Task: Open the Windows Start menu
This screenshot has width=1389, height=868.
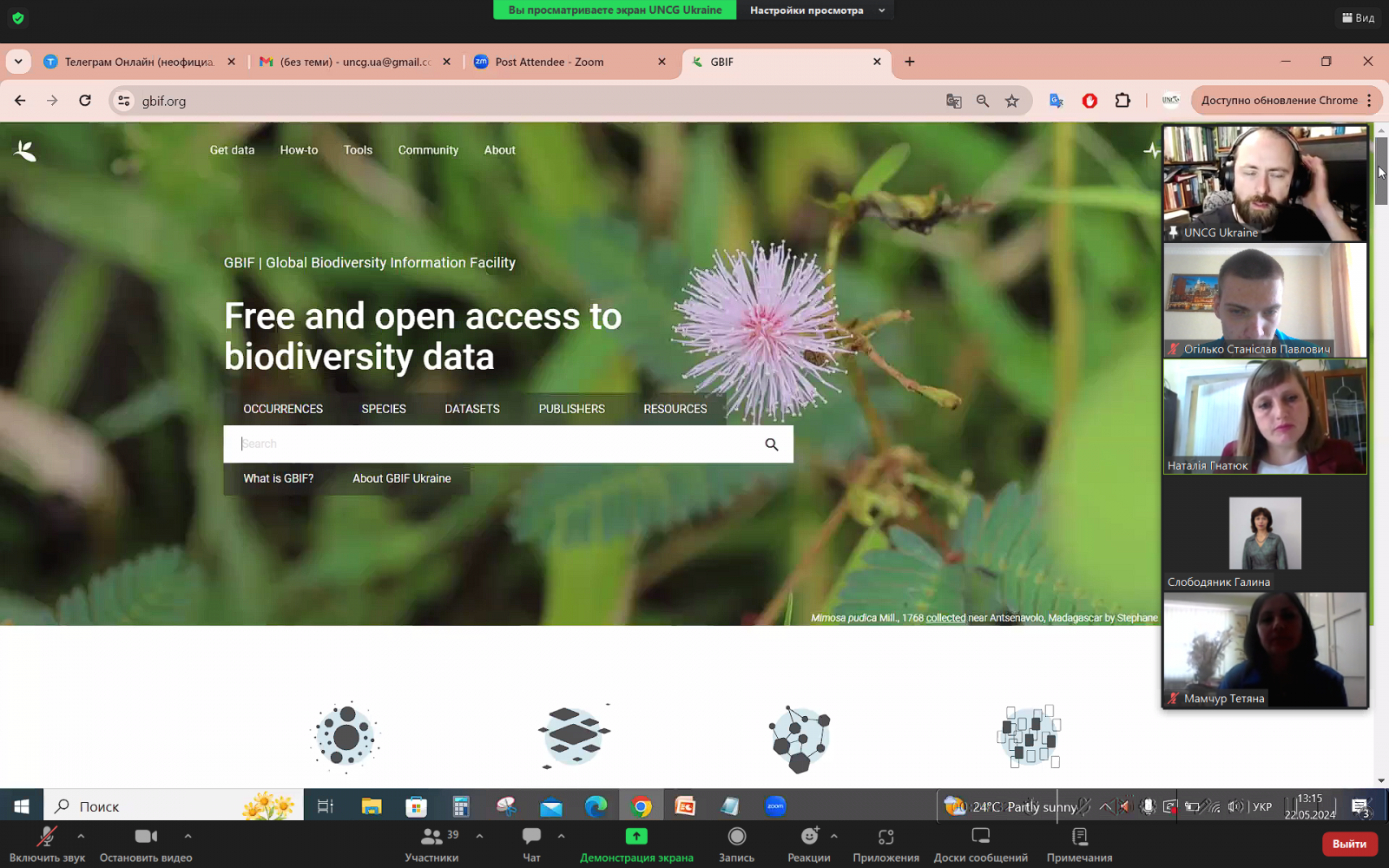Action: tap(22, 806)
